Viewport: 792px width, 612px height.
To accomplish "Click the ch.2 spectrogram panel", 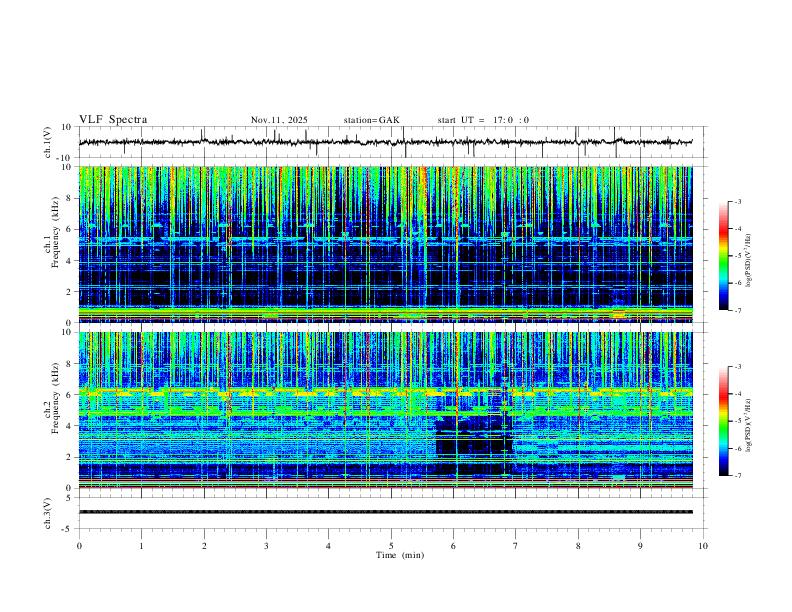I will pyautogui.click(x=386, y=410).
